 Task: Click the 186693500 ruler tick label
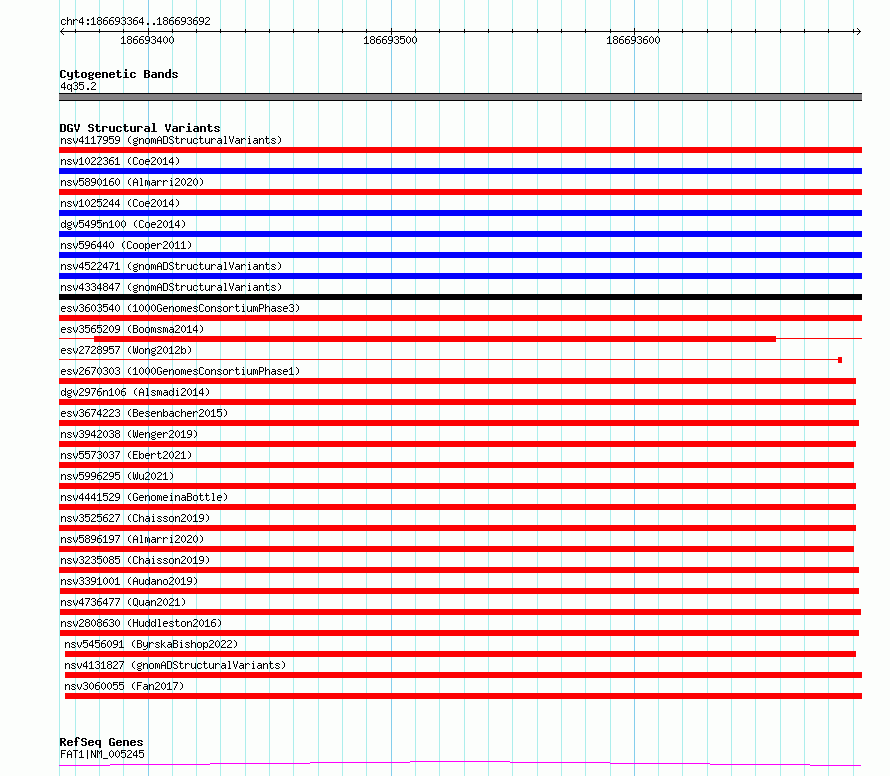coord(390,40)
